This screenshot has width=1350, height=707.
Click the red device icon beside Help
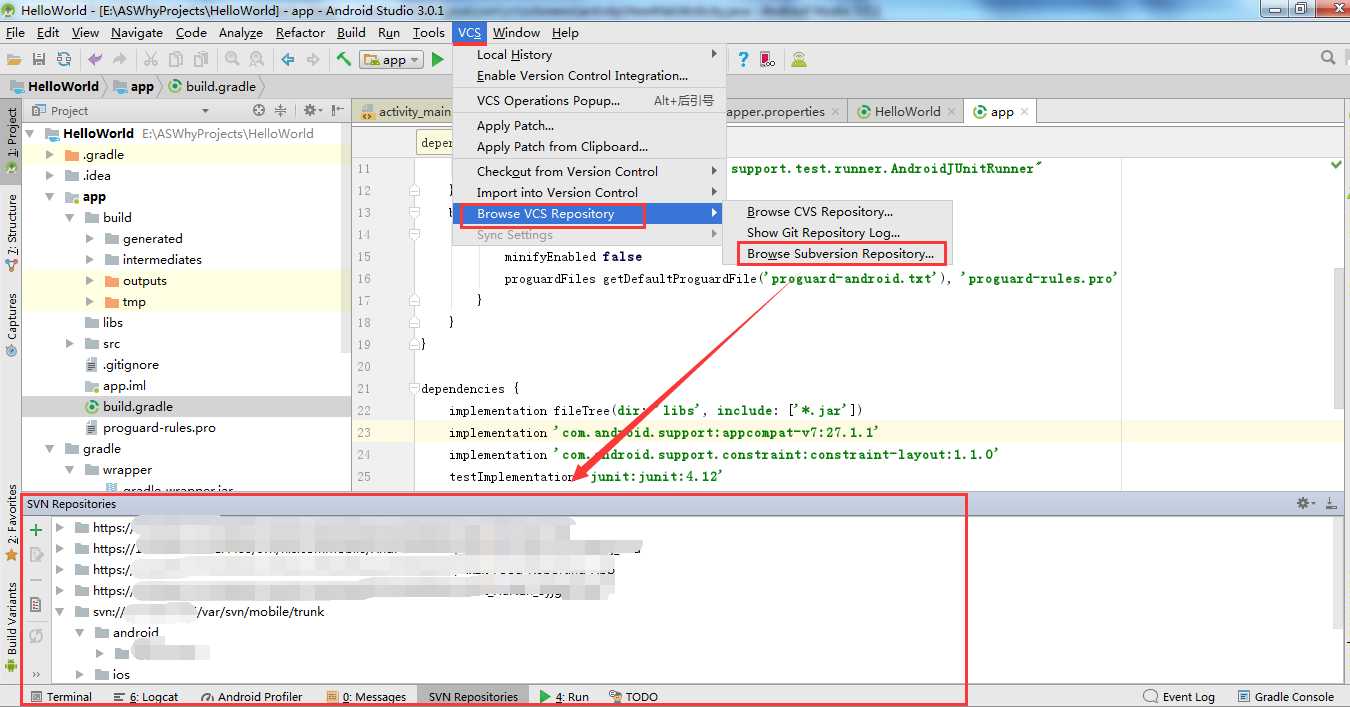point(767,60)
